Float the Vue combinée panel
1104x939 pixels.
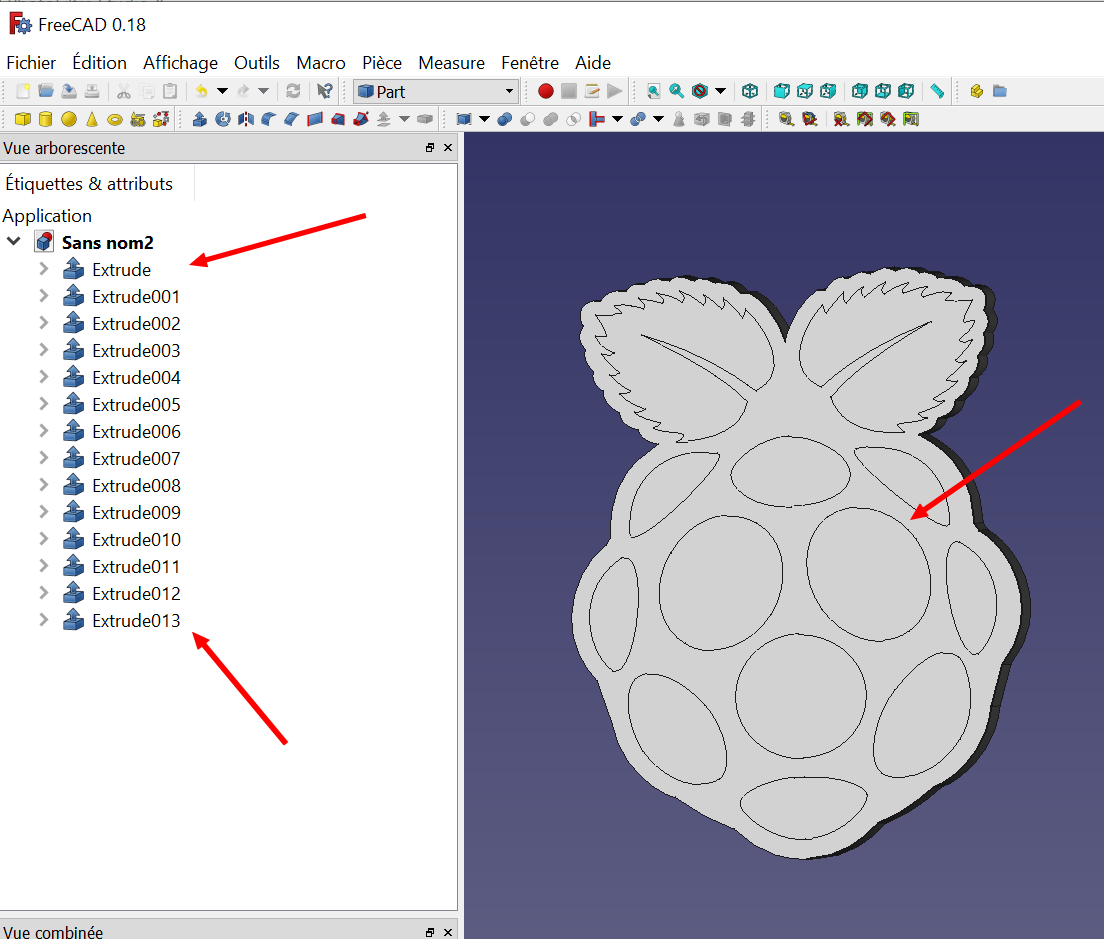430,932
